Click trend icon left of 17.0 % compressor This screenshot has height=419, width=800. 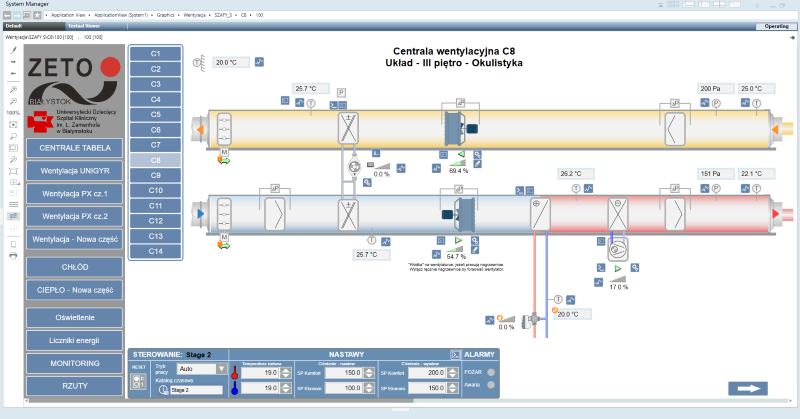point(598,282)
